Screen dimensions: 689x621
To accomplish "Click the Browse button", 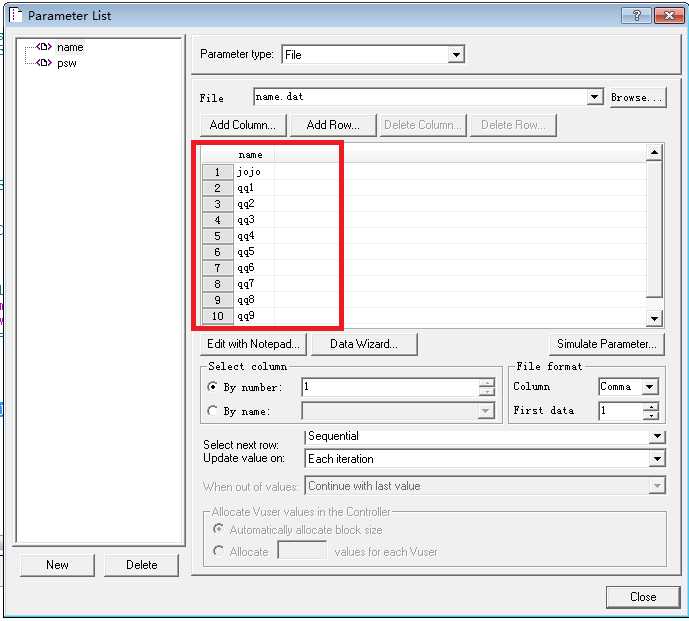I will 636,98.
